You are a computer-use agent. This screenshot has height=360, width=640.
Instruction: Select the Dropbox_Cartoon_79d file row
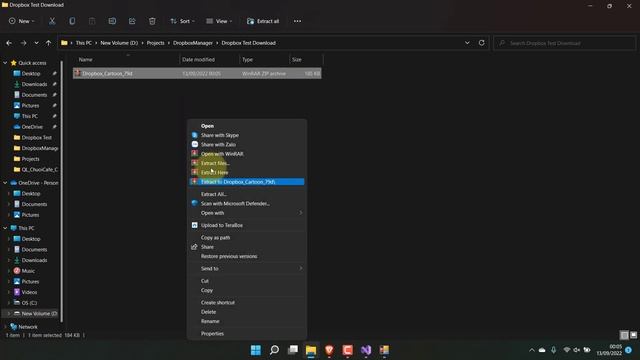(x=197, y=73)
